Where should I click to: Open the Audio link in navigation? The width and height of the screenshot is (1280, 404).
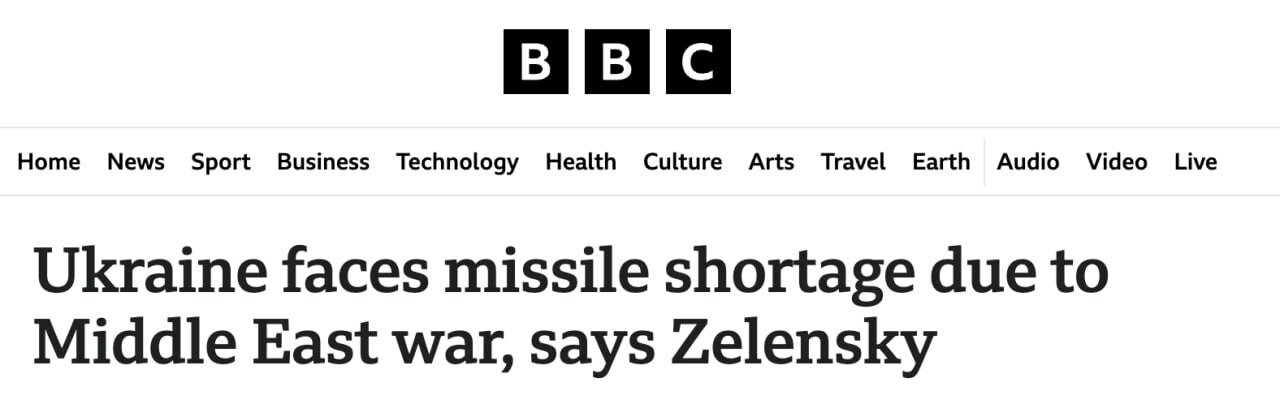(1028, 162)
